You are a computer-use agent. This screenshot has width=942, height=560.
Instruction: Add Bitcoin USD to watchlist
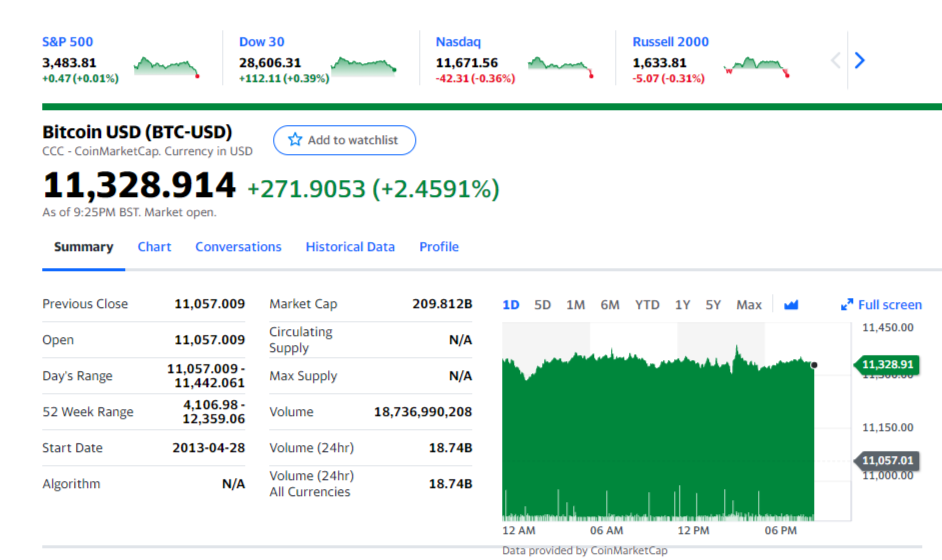coord(344,140)
